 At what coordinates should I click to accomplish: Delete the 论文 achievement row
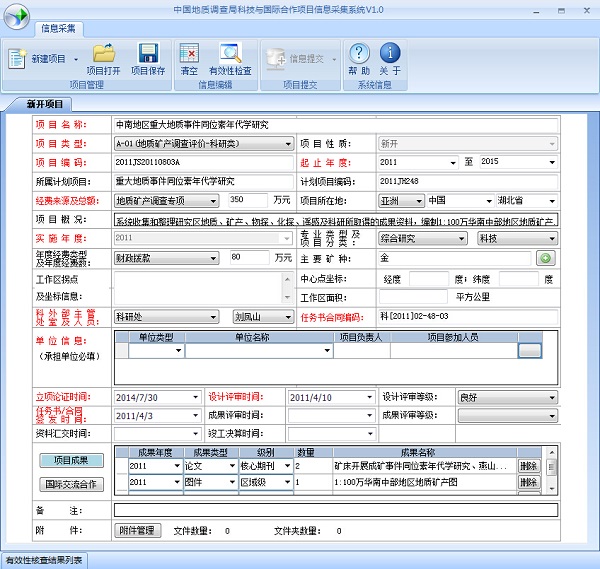[529, 466]
